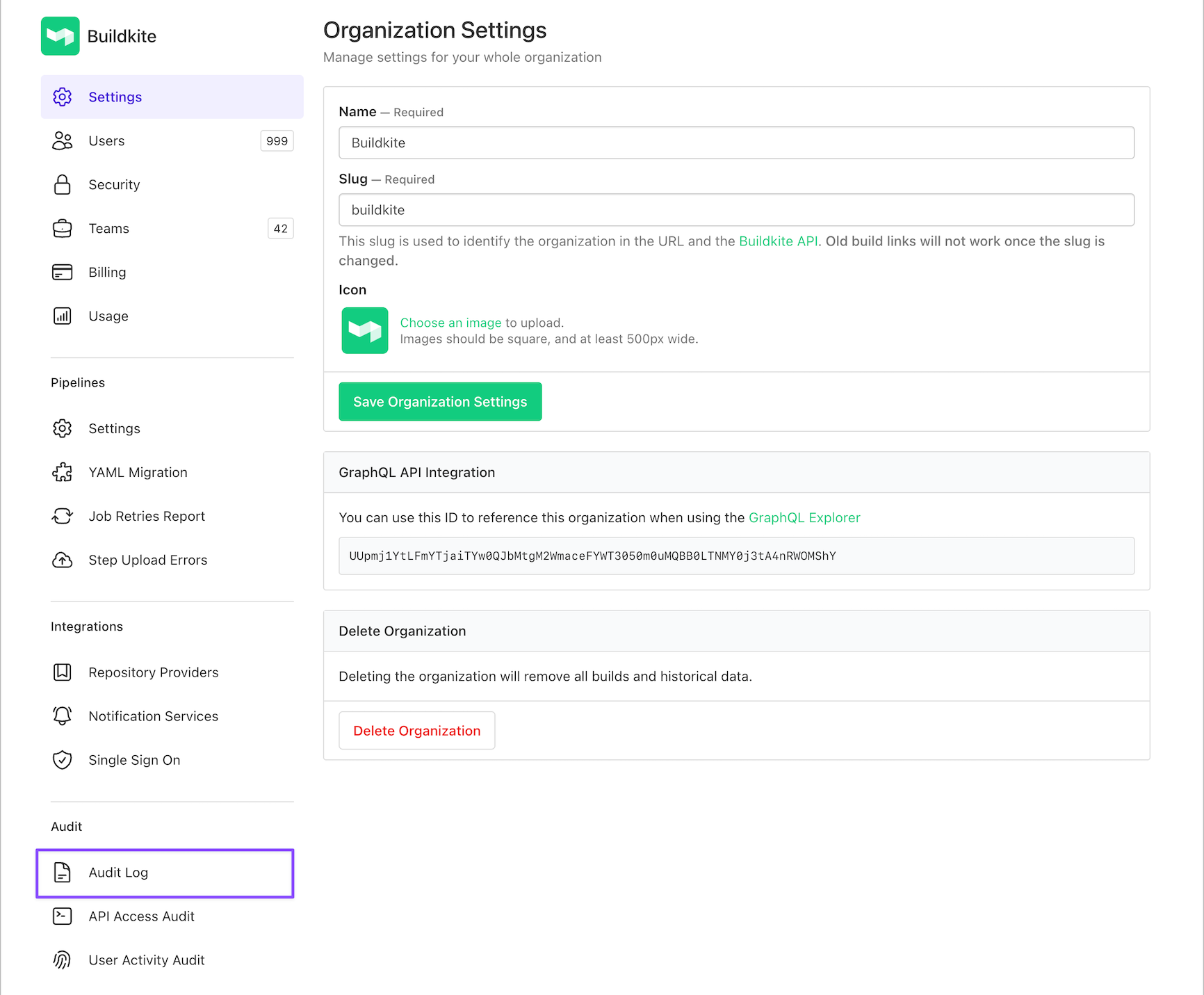Choose an image to upload as icon

point(450,323)
